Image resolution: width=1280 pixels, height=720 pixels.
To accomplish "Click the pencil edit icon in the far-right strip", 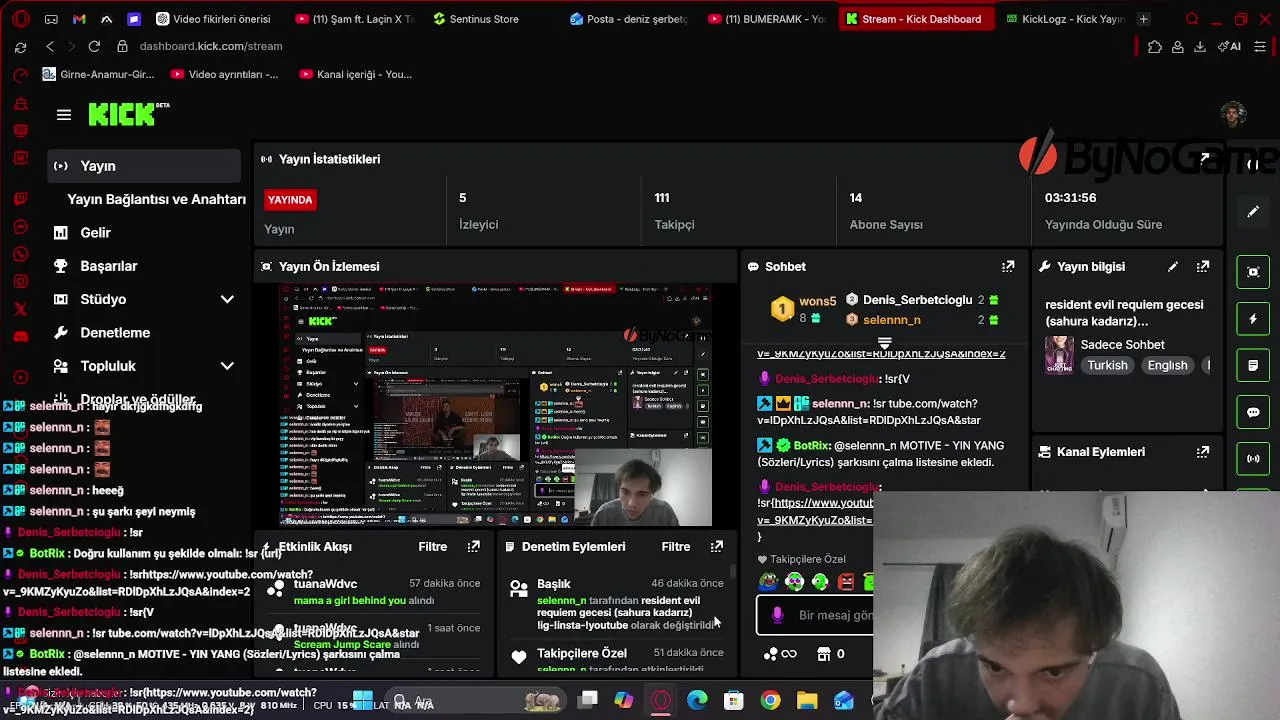I will click(1253, 212).
